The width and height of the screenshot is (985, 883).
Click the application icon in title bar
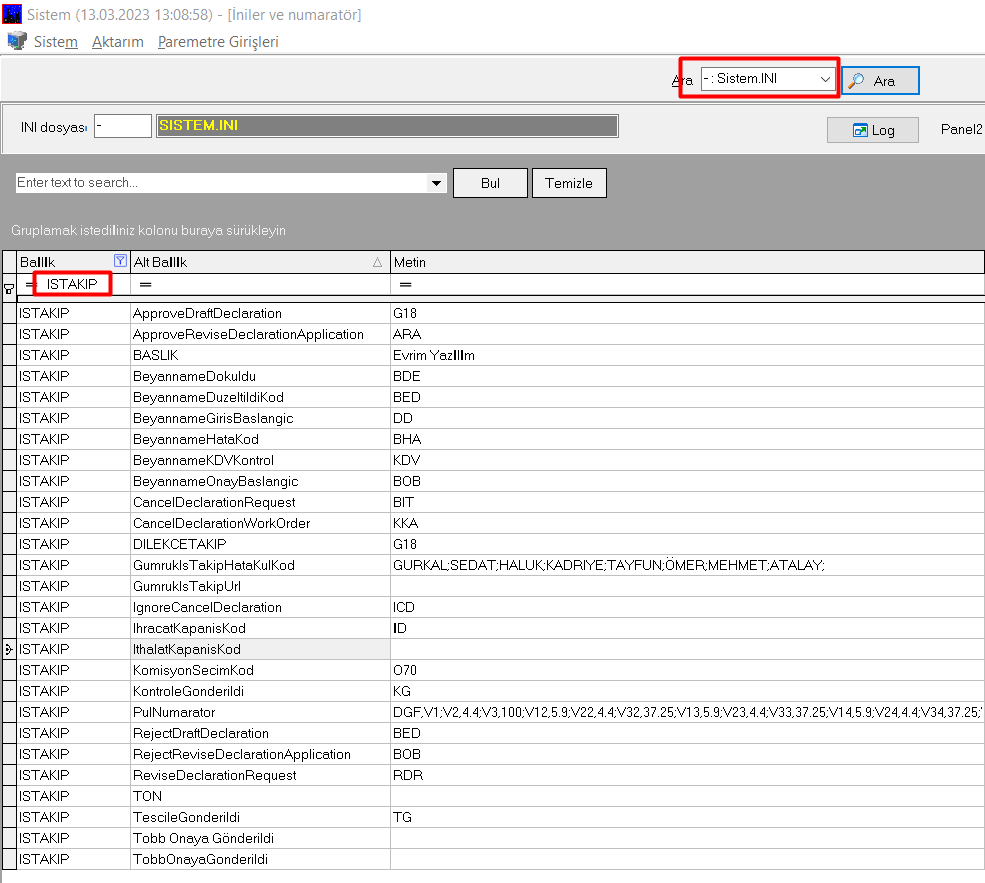pos(12,14)
